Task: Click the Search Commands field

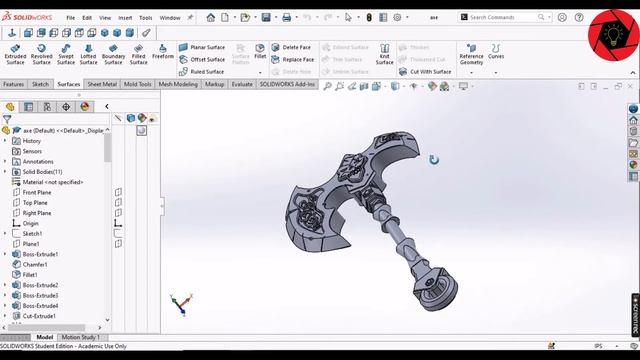Action: [505, 17]
